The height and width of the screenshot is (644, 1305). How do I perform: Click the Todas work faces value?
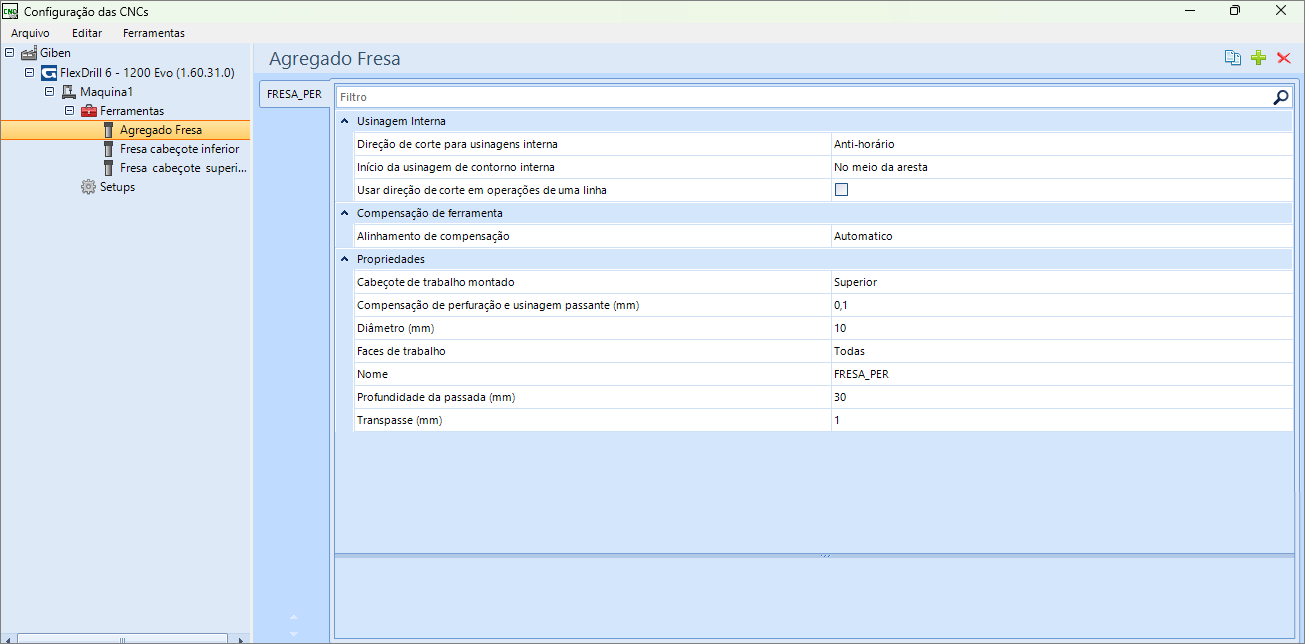pos(1062,351)
